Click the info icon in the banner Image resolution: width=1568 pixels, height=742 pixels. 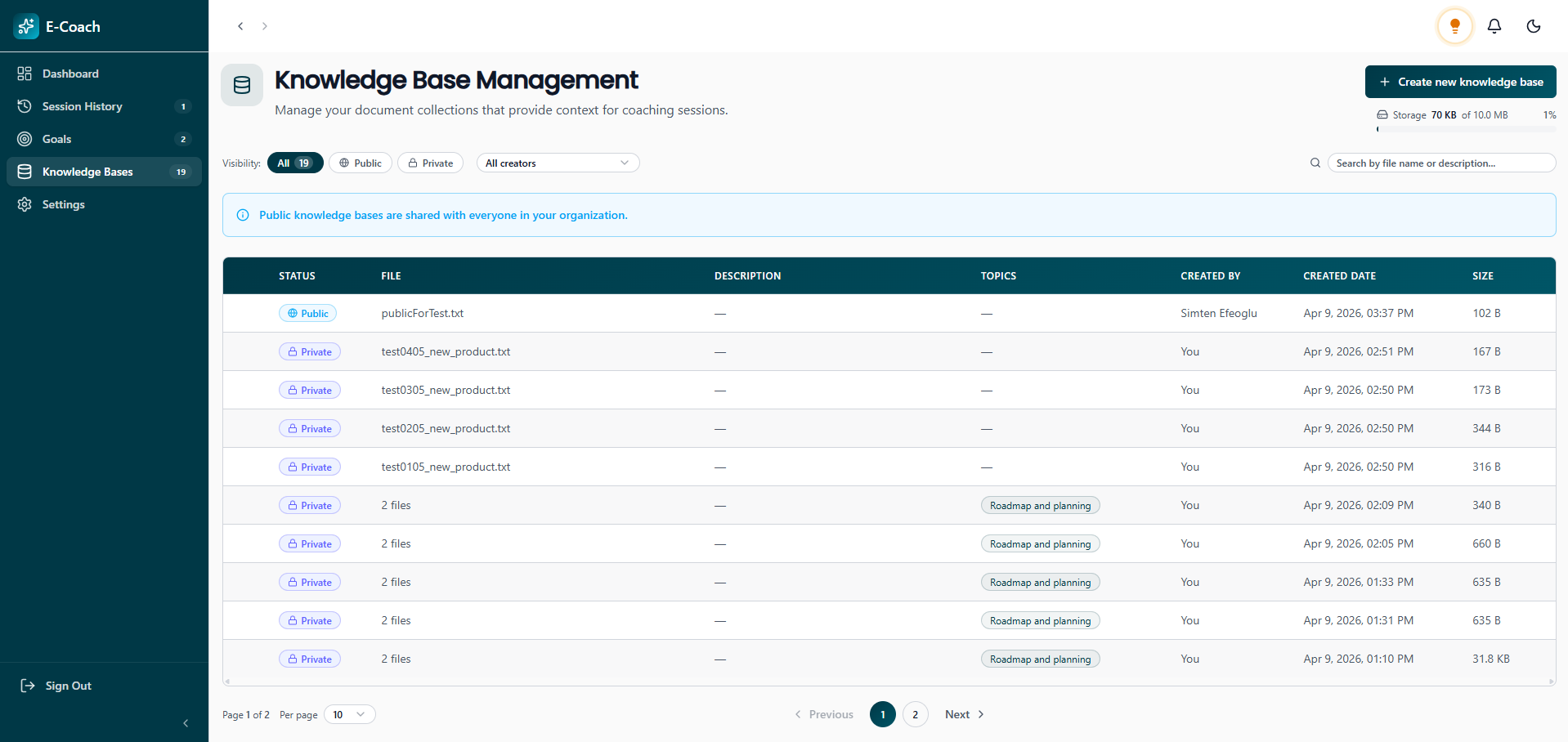pos(243,215)
